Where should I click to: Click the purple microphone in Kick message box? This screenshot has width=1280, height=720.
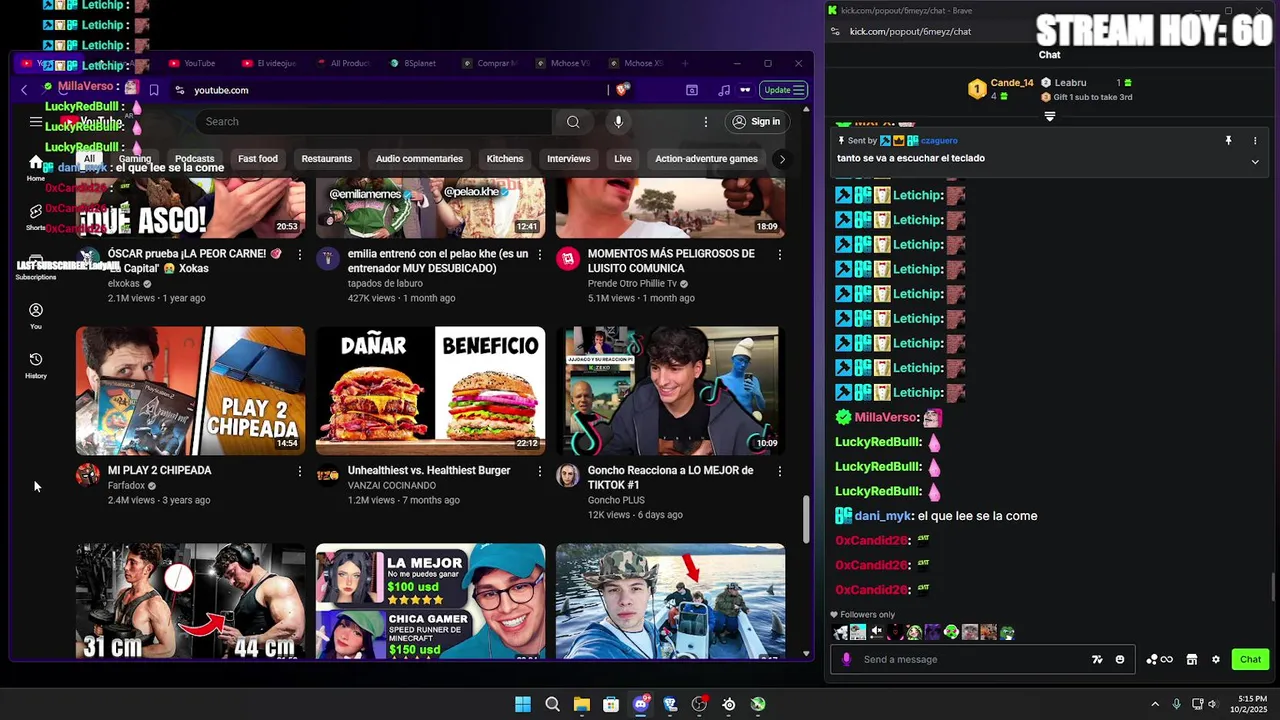847,660
